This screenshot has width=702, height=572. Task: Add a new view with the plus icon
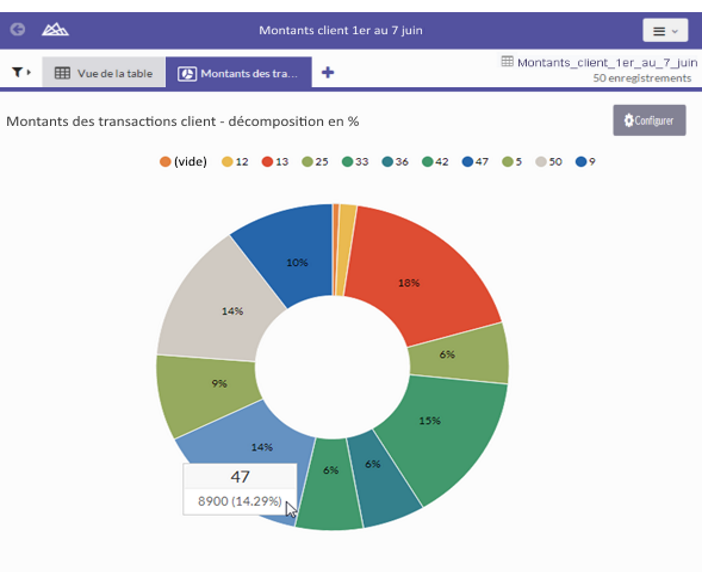click(327, 73)
